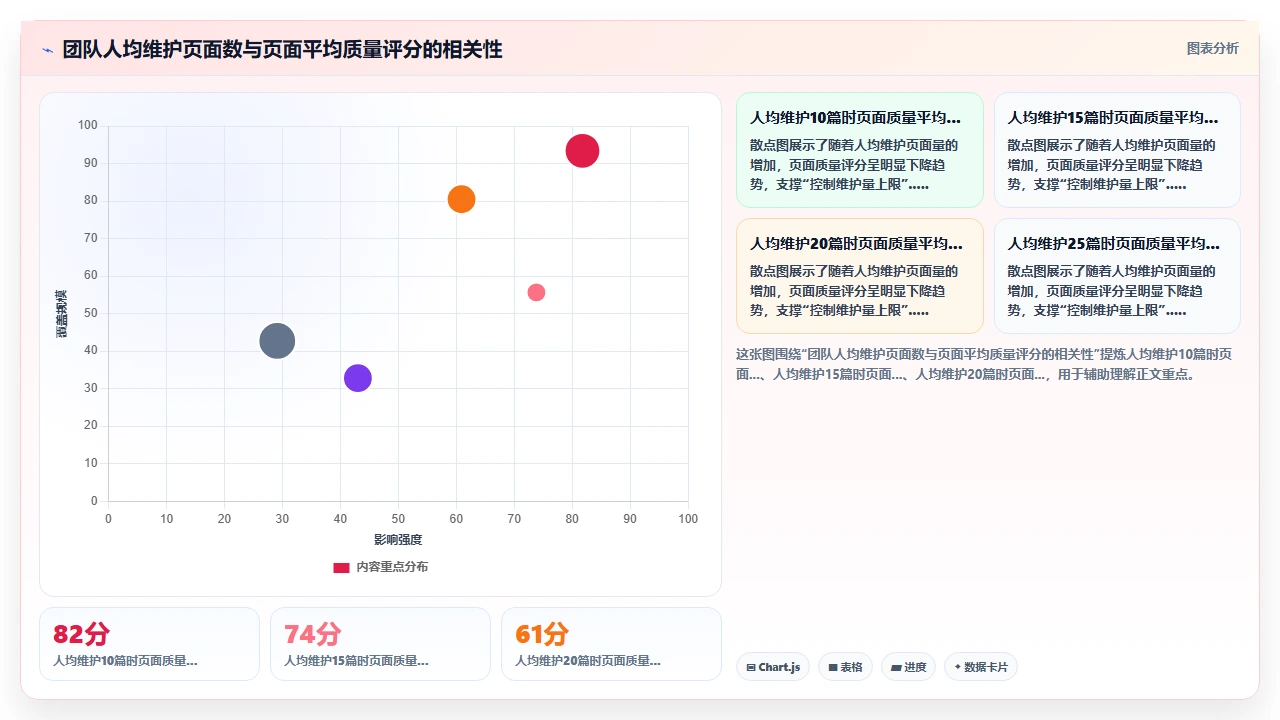This screenshot has height=720, width=1280.
Task: Toggle the 内容重点分布 legend color swatch
Action: [x=341, y=568]
